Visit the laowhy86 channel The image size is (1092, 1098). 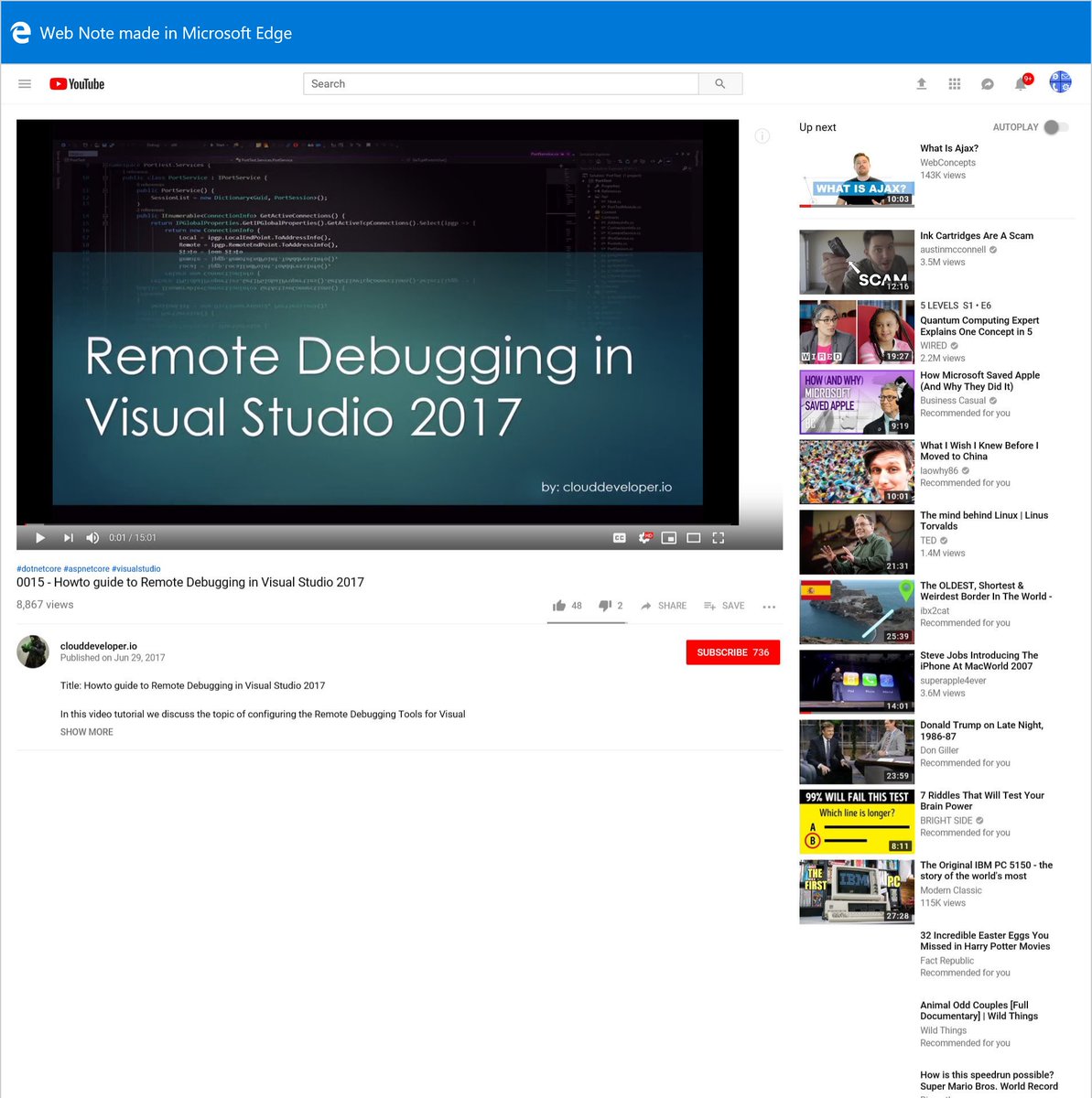point(939,471)
